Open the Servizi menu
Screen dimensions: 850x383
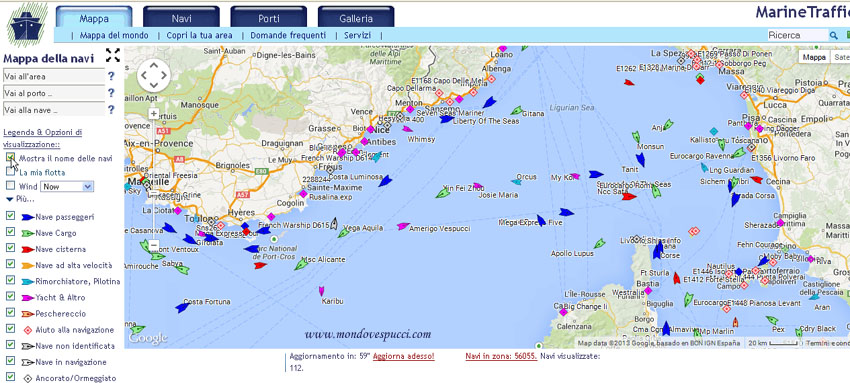point(358,35)
